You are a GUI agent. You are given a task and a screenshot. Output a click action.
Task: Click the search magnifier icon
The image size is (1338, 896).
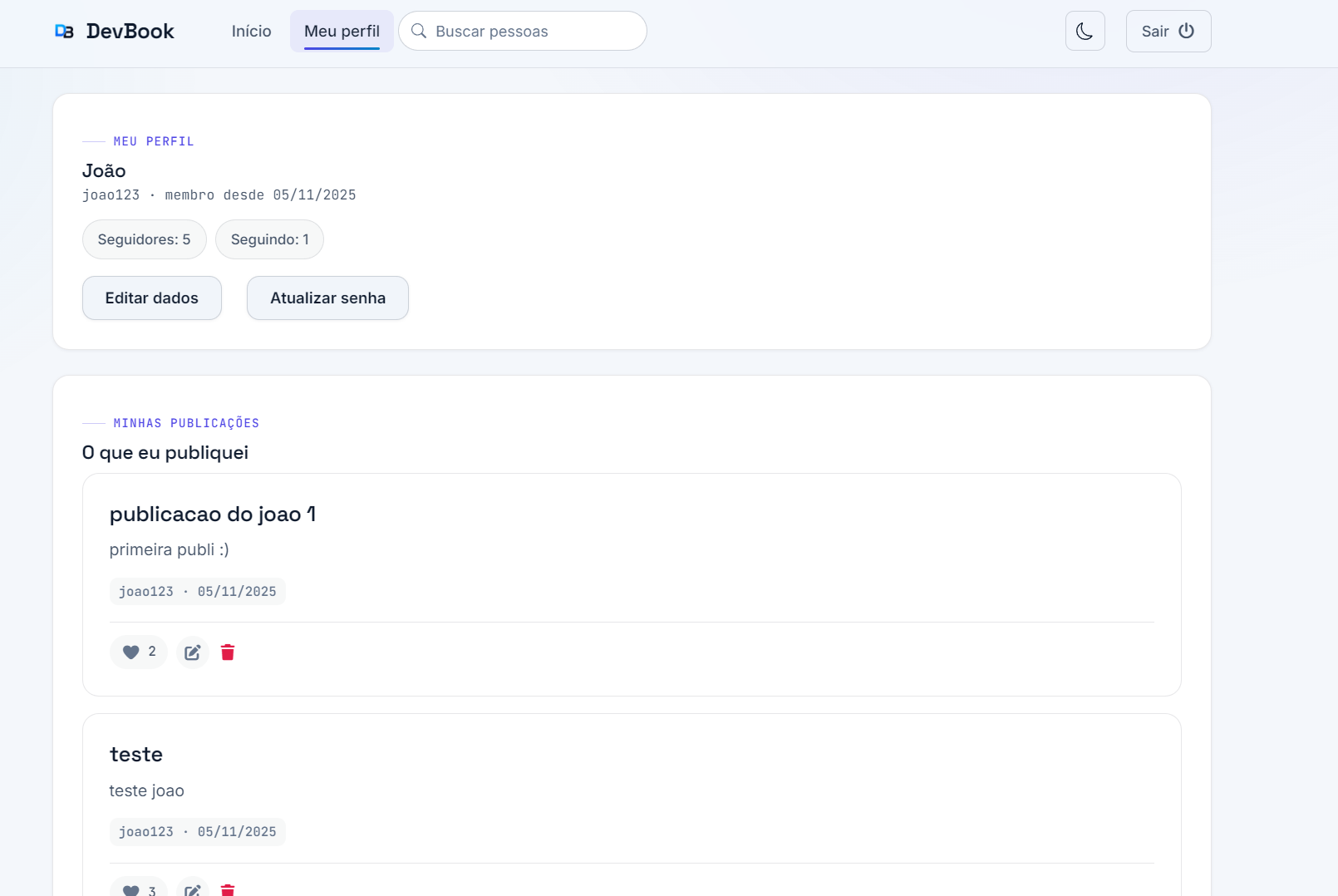coord(419,31)
